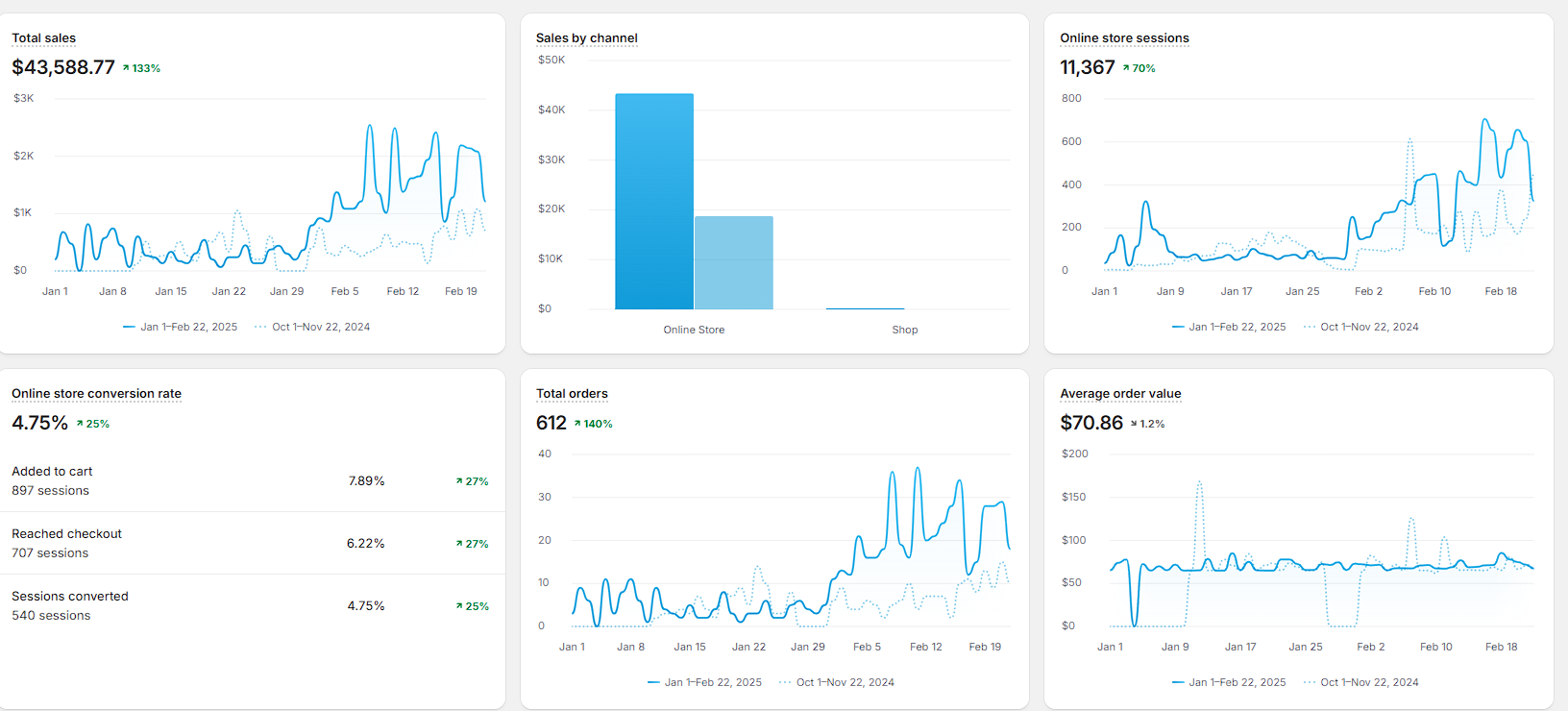
Task: Click the trend arrow in the Sessions converted row
Action: (x=459, y=606)
